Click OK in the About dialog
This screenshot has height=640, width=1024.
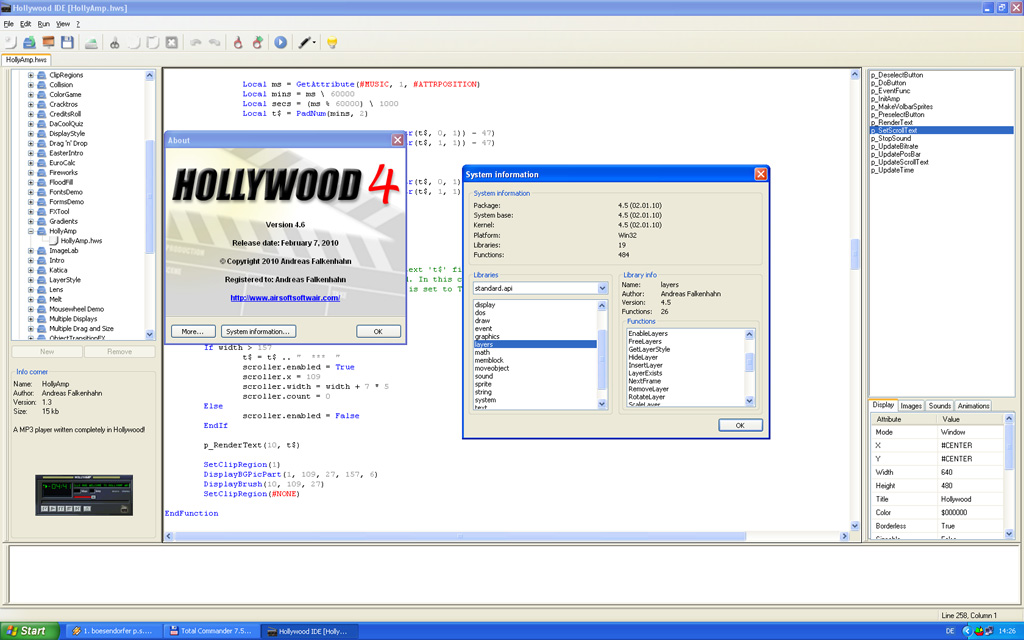coord(378,332)
